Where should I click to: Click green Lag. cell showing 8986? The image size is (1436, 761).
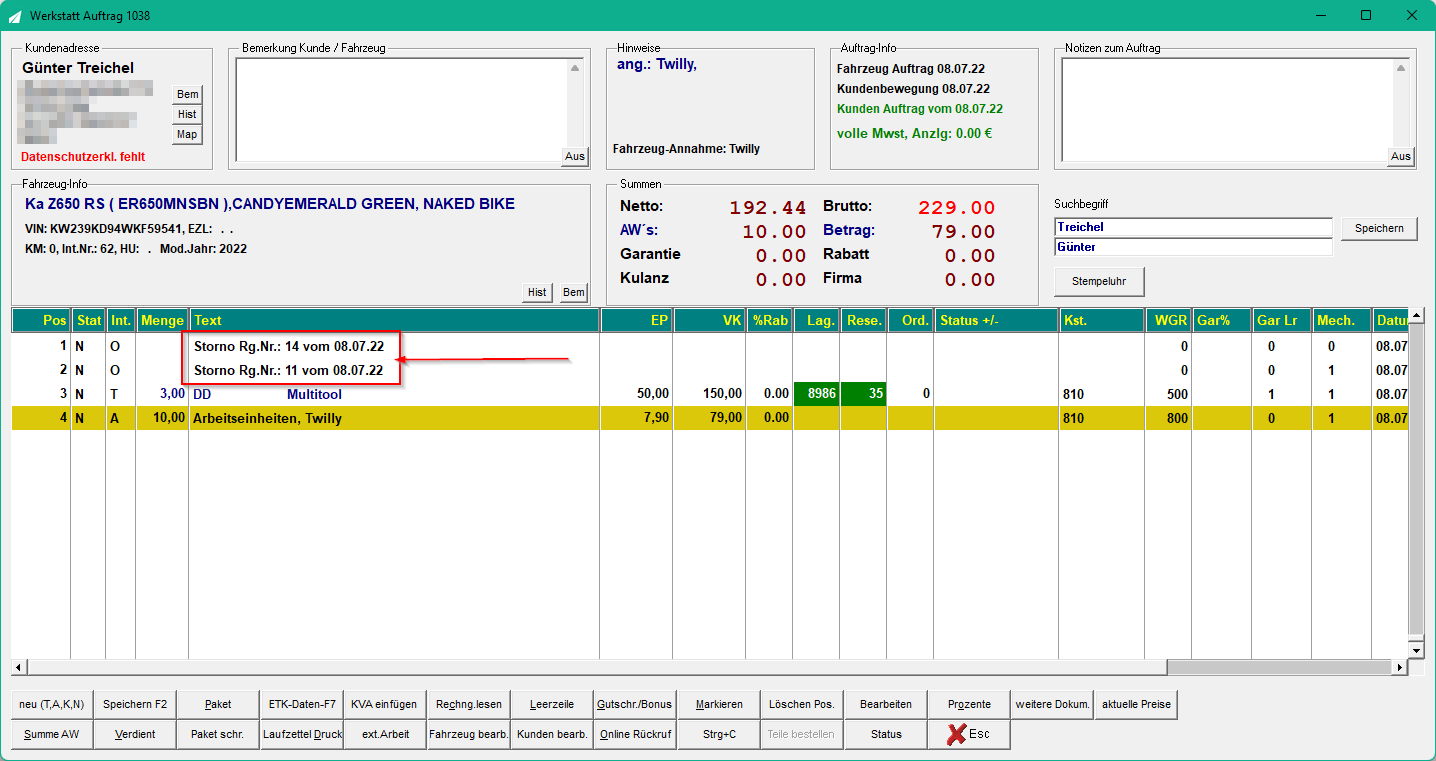coord(816,394)
